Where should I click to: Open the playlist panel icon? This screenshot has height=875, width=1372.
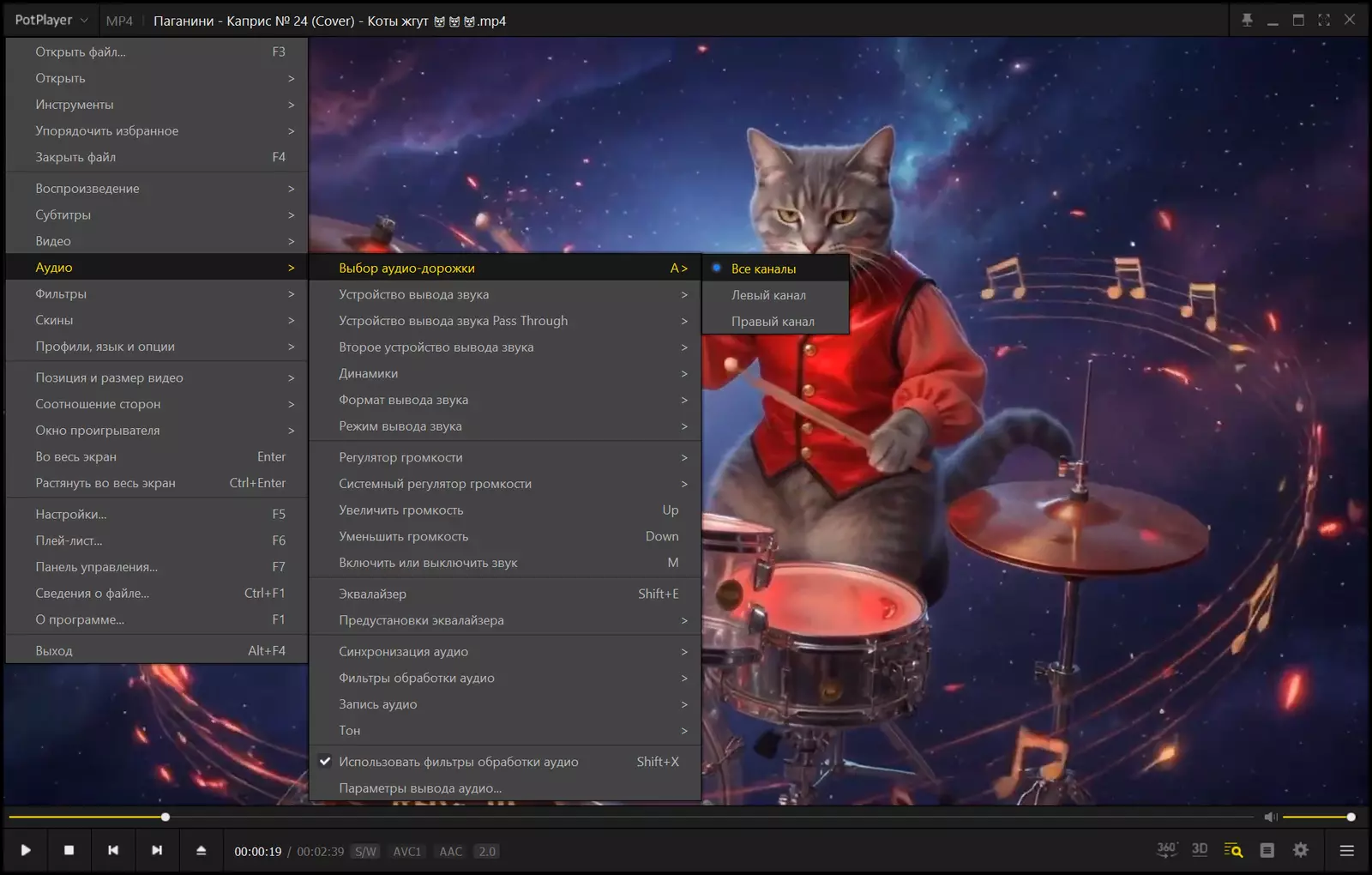1267,850
